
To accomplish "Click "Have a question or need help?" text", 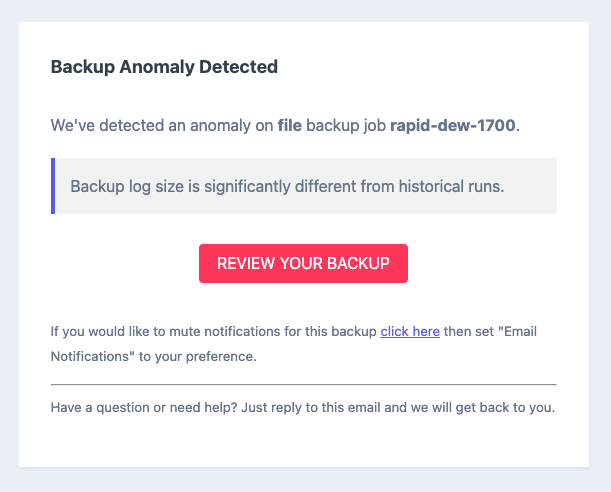I will tap(137, 407).
